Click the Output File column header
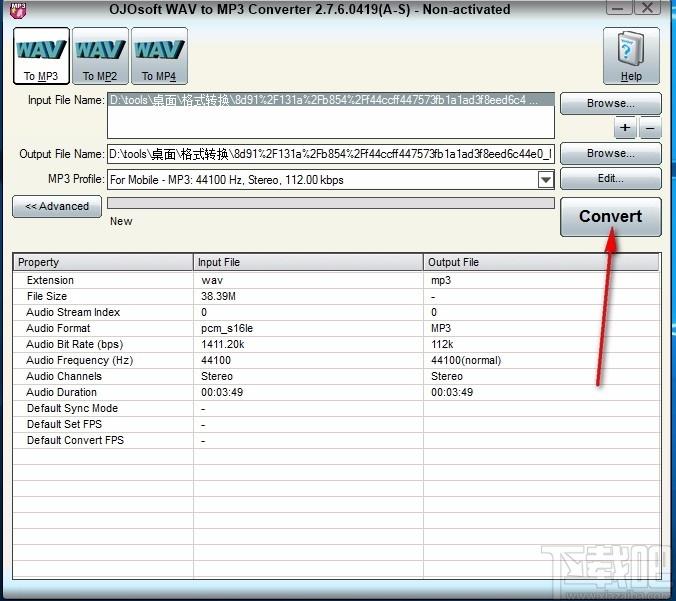The width and height of the screenshot is (676, 601). 541,262
